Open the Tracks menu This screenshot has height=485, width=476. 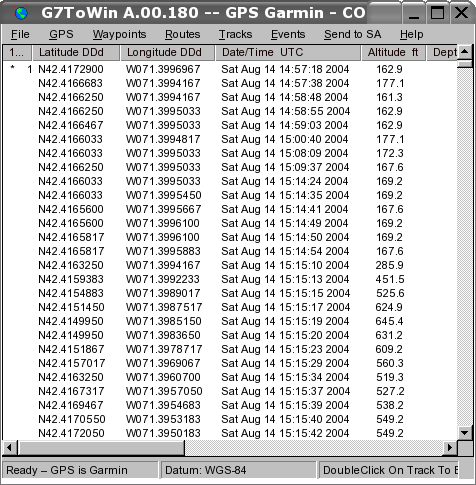click(235, 34)
